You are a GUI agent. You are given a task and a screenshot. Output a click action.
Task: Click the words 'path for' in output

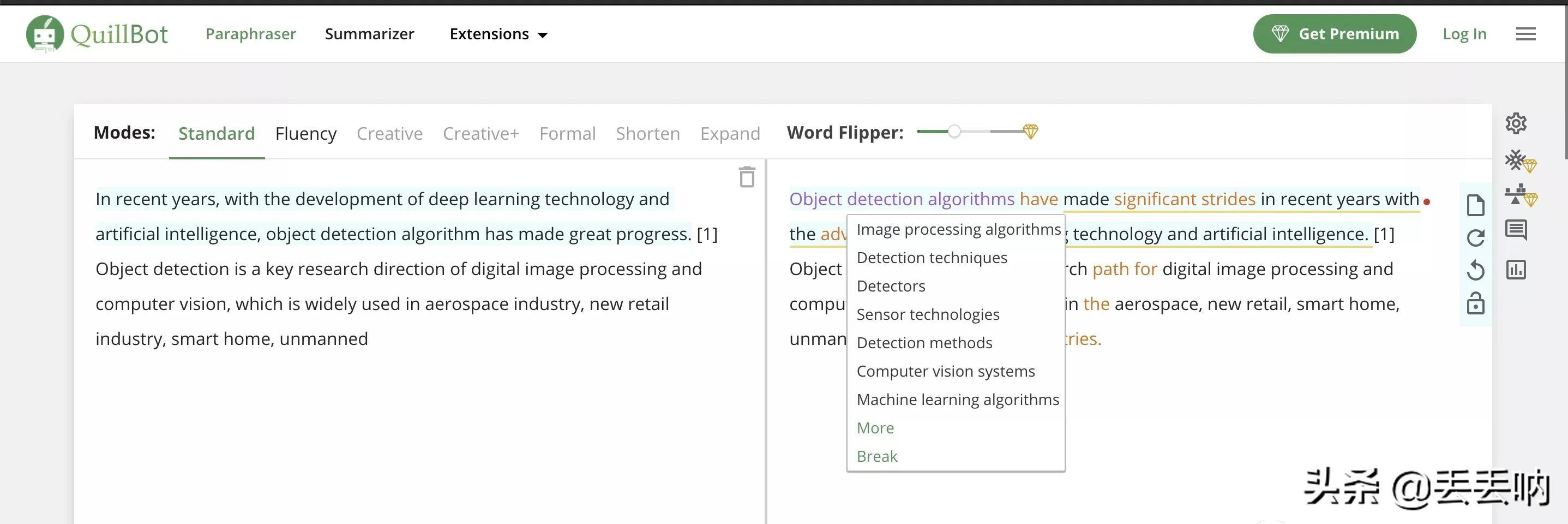[1124, 269]
